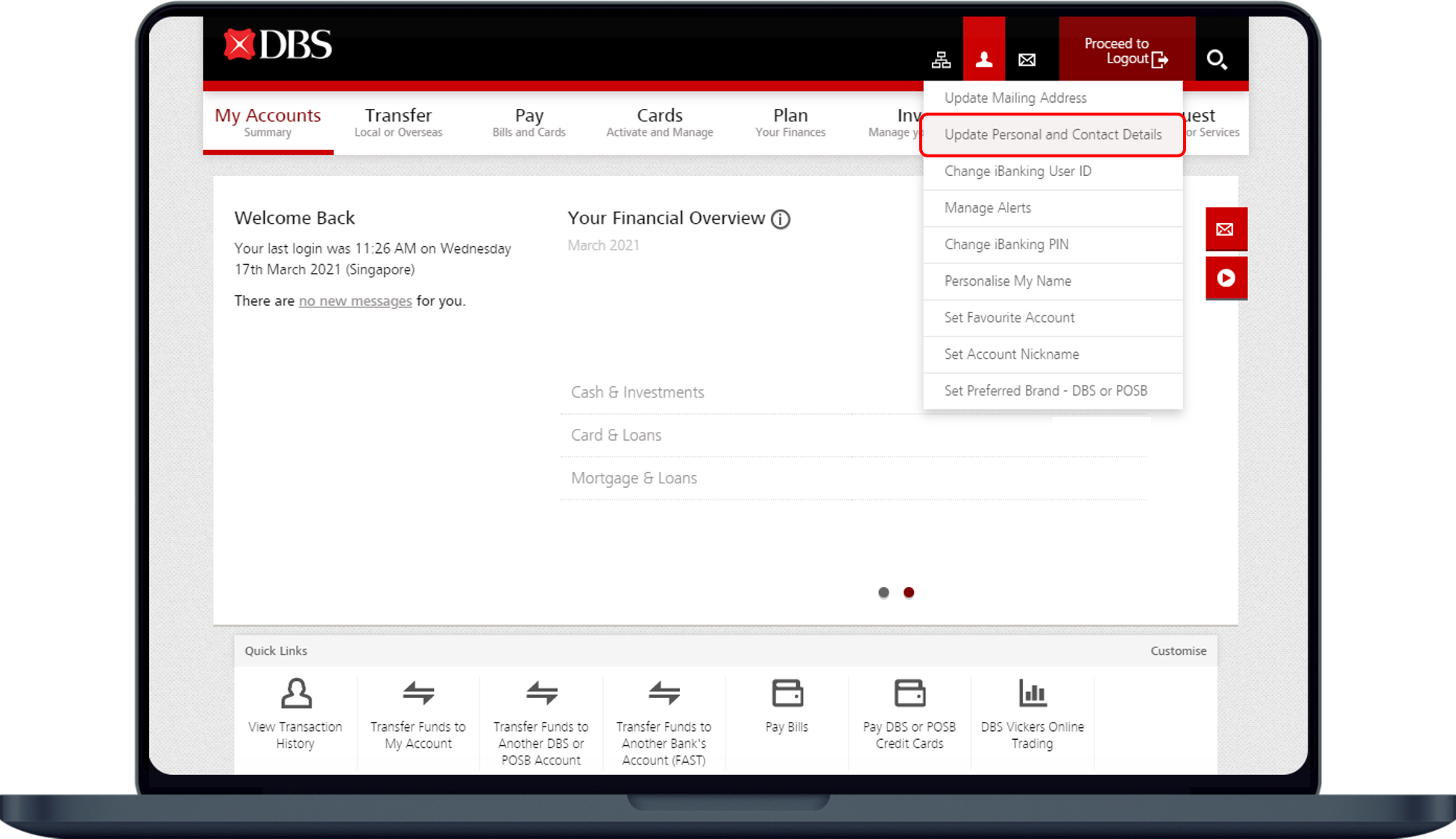1456x839 pixels.
Task: Open Transfer to Another DBS or POSB Account
Action: [x=541, y=722]
